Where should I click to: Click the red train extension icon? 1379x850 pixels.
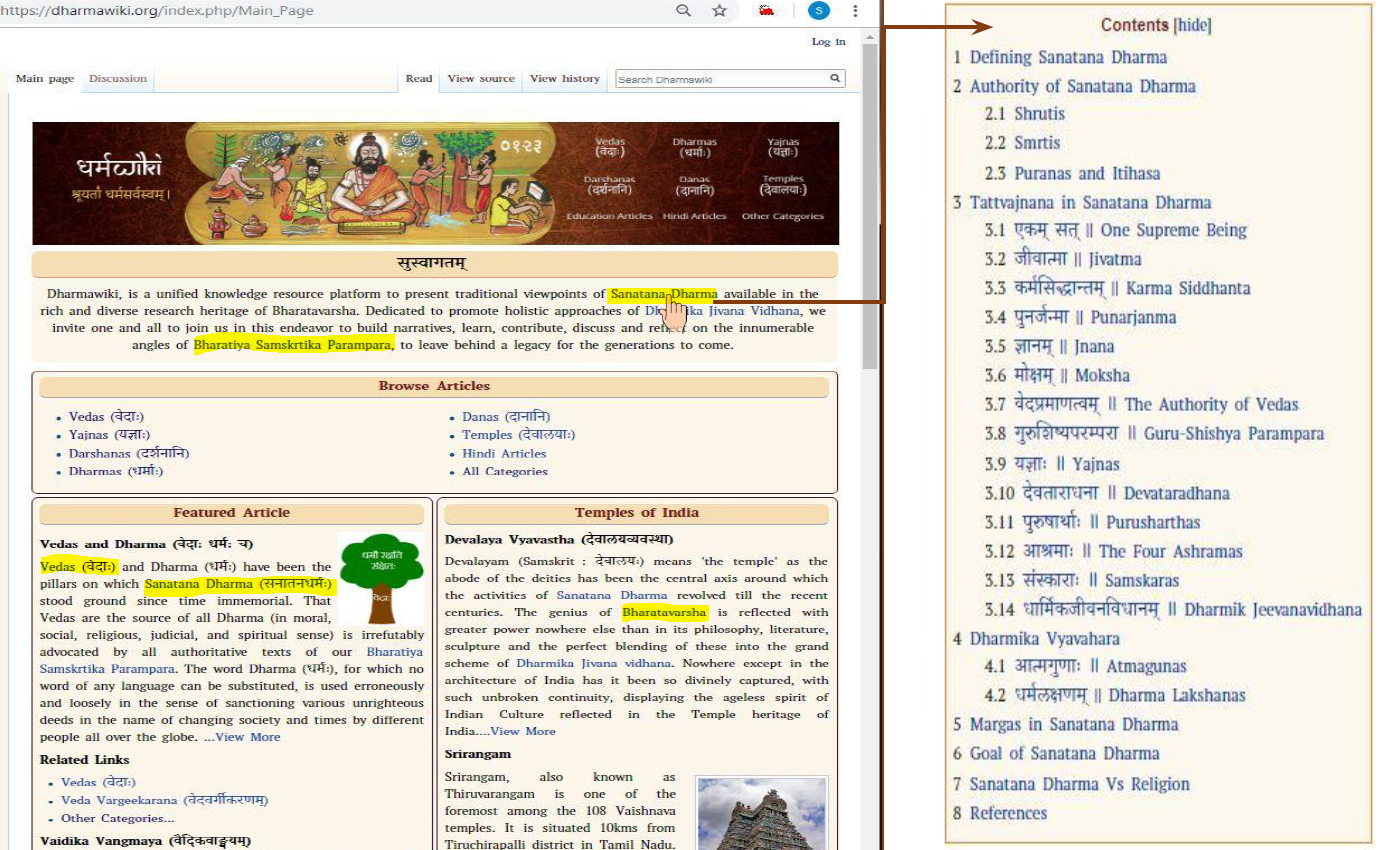(767, 11)
